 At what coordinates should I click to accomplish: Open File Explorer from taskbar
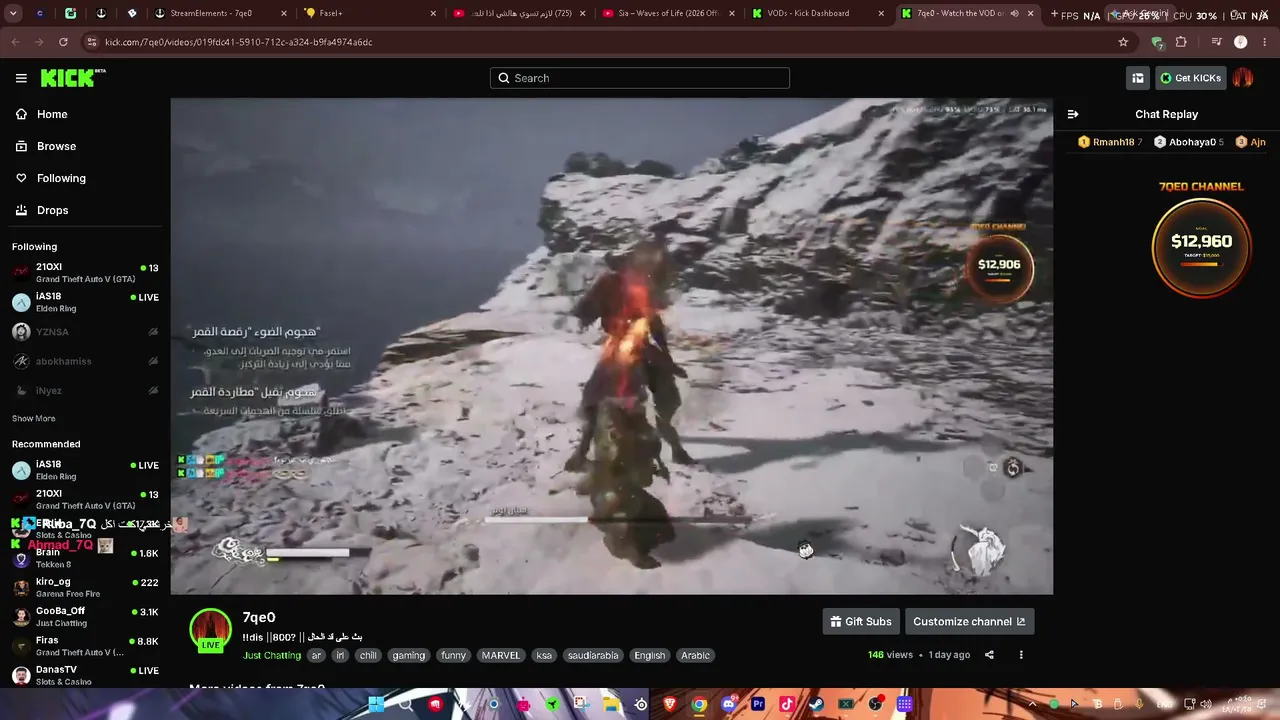tap(611, 705)
